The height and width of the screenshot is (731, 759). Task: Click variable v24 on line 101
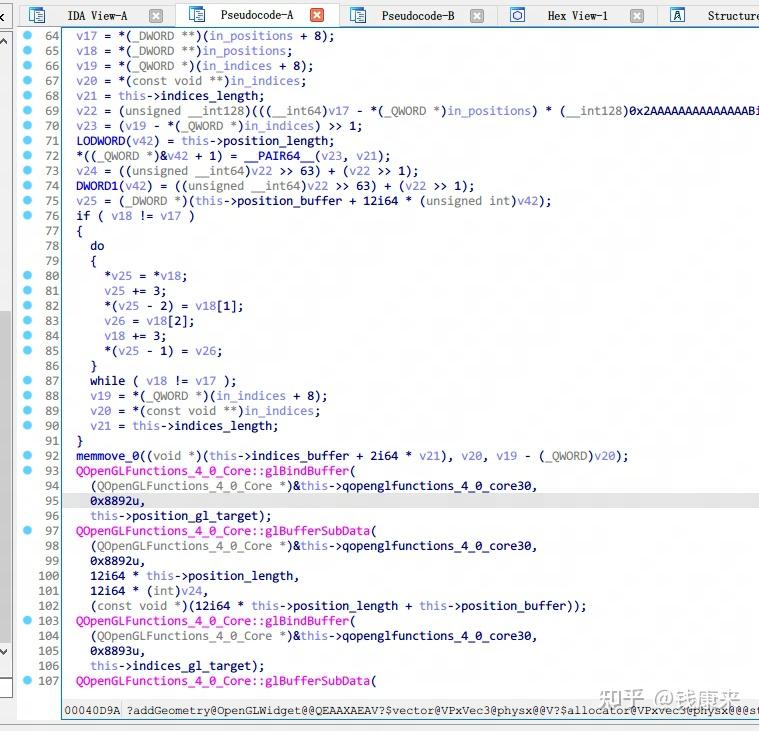[x=192, y=591]
